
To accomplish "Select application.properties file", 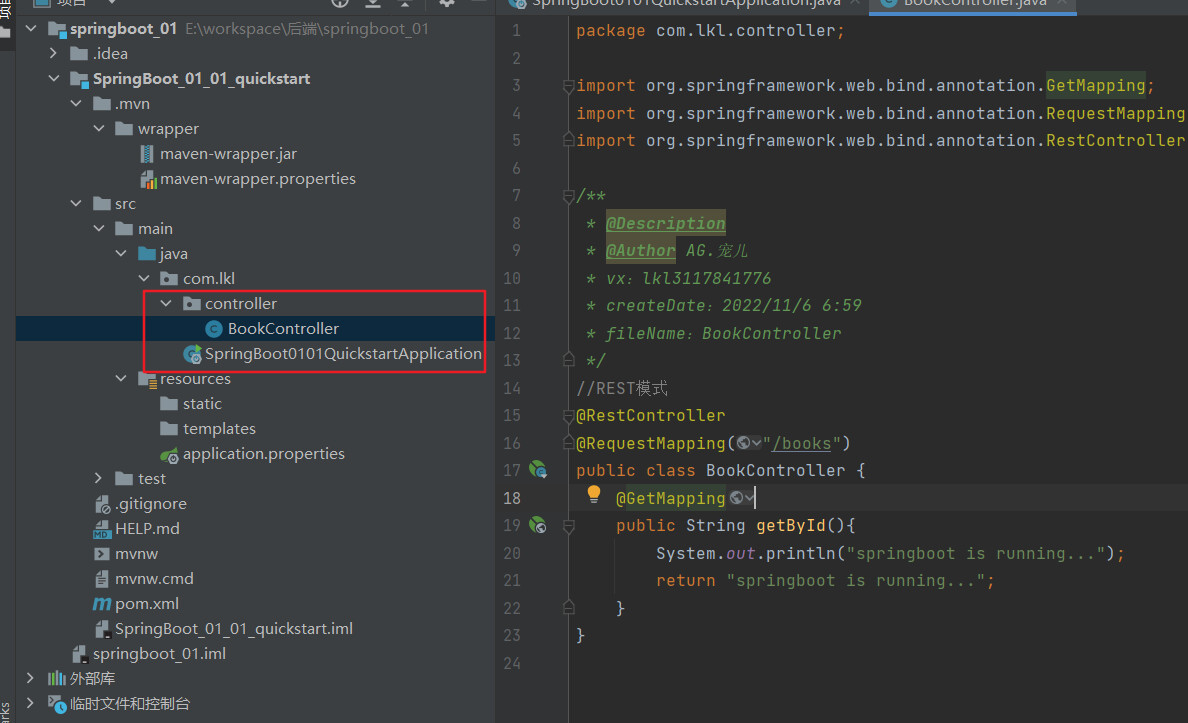I will 264,454.
